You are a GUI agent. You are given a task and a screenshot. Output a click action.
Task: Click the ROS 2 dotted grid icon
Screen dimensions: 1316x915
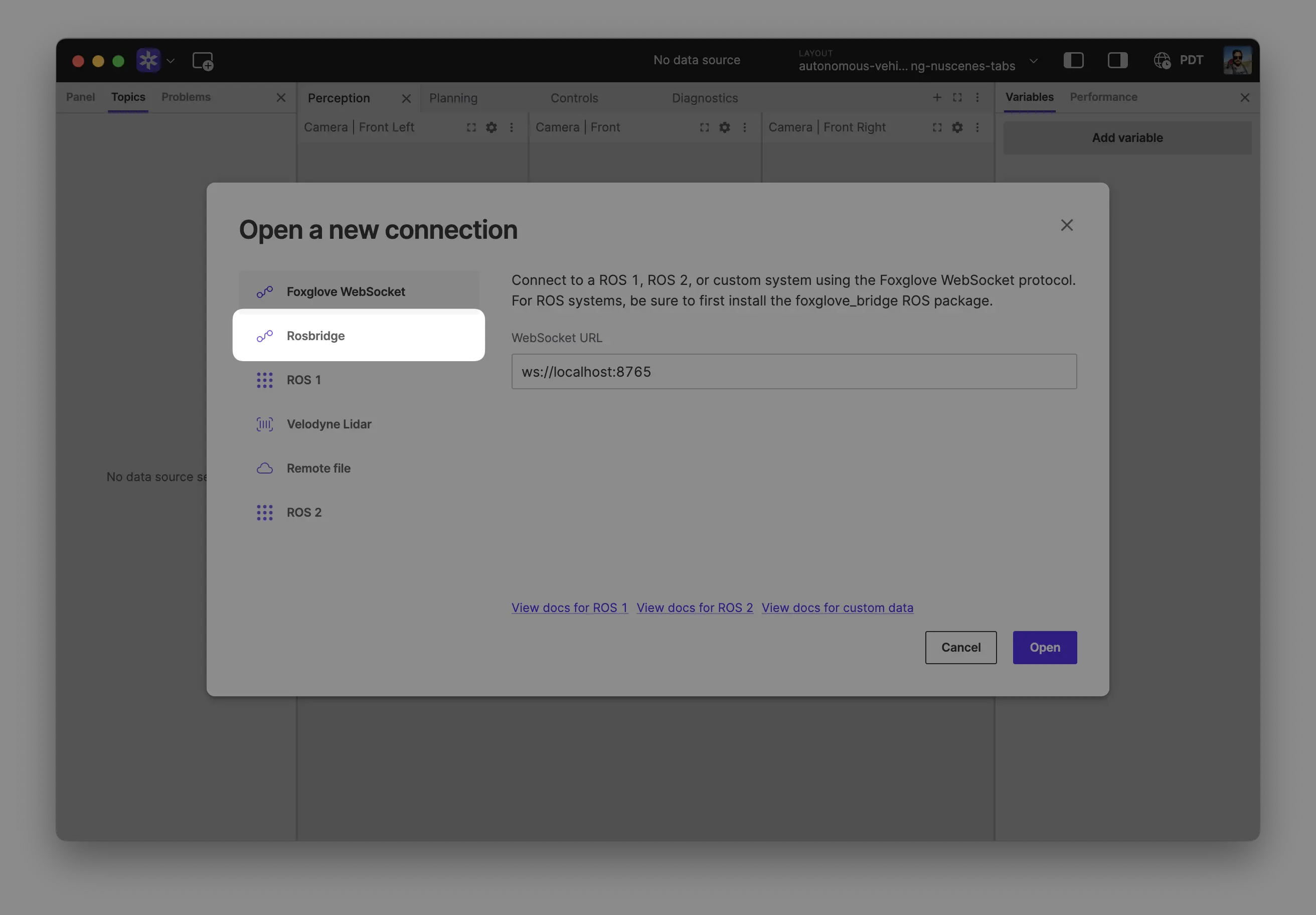[264, 513]
